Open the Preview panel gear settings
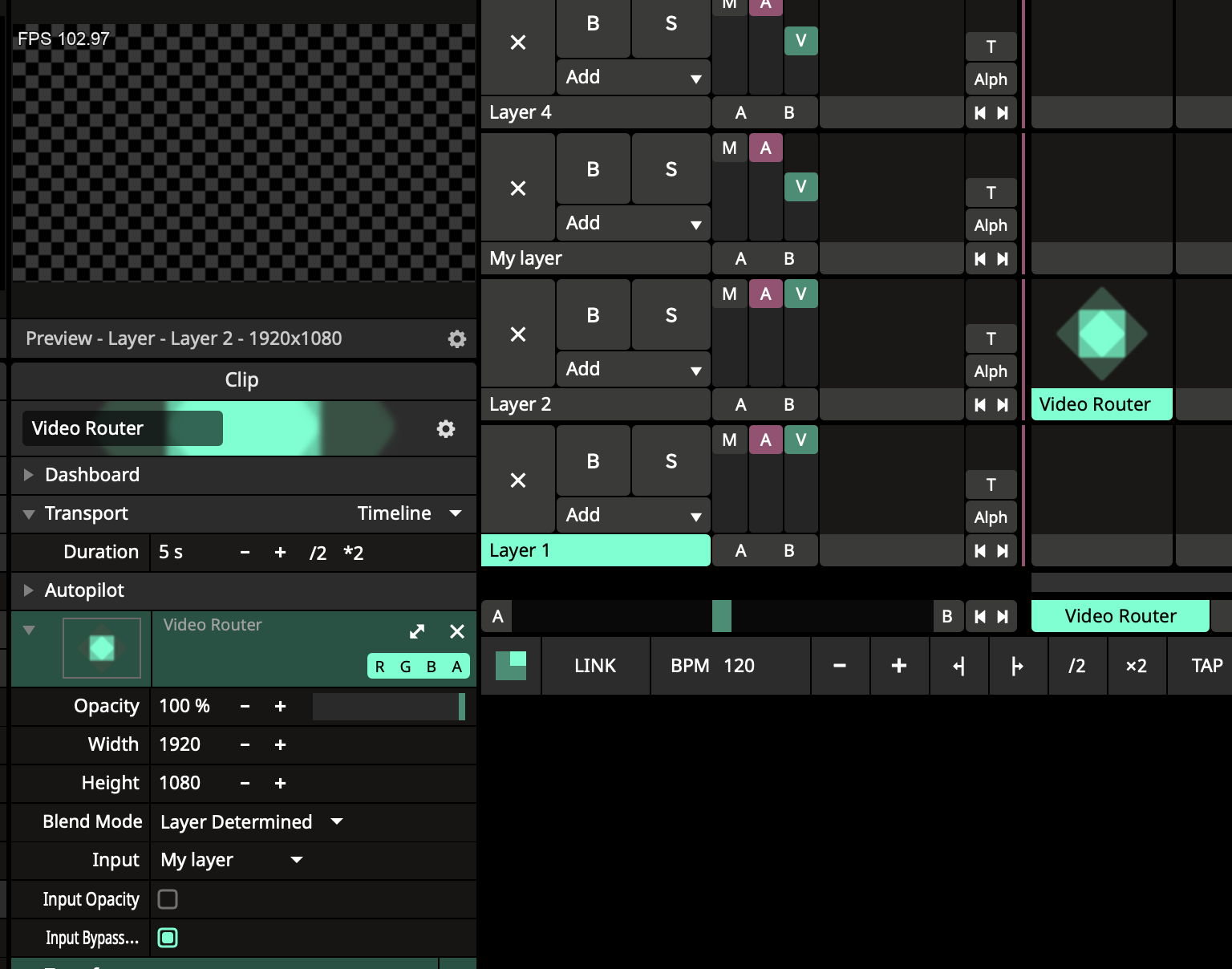Image resolution: width=1232 pixels, height=969 pixels. click(x=456, y=339)
